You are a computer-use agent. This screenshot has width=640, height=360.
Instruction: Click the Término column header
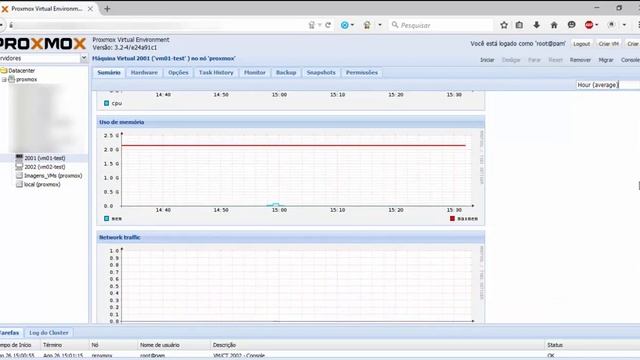[x=65, y=345]
